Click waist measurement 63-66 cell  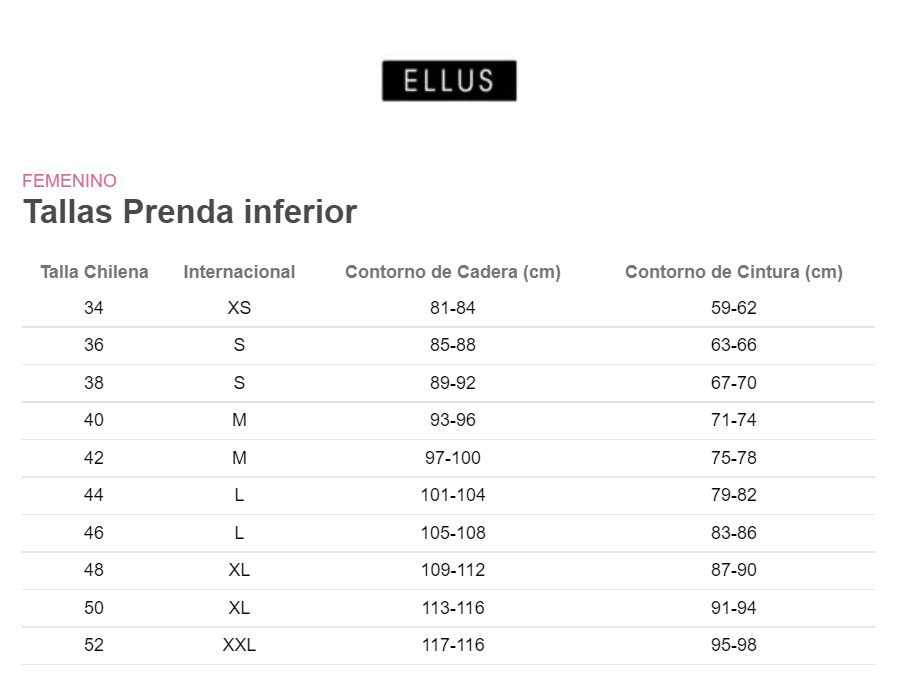pos(734,345)
